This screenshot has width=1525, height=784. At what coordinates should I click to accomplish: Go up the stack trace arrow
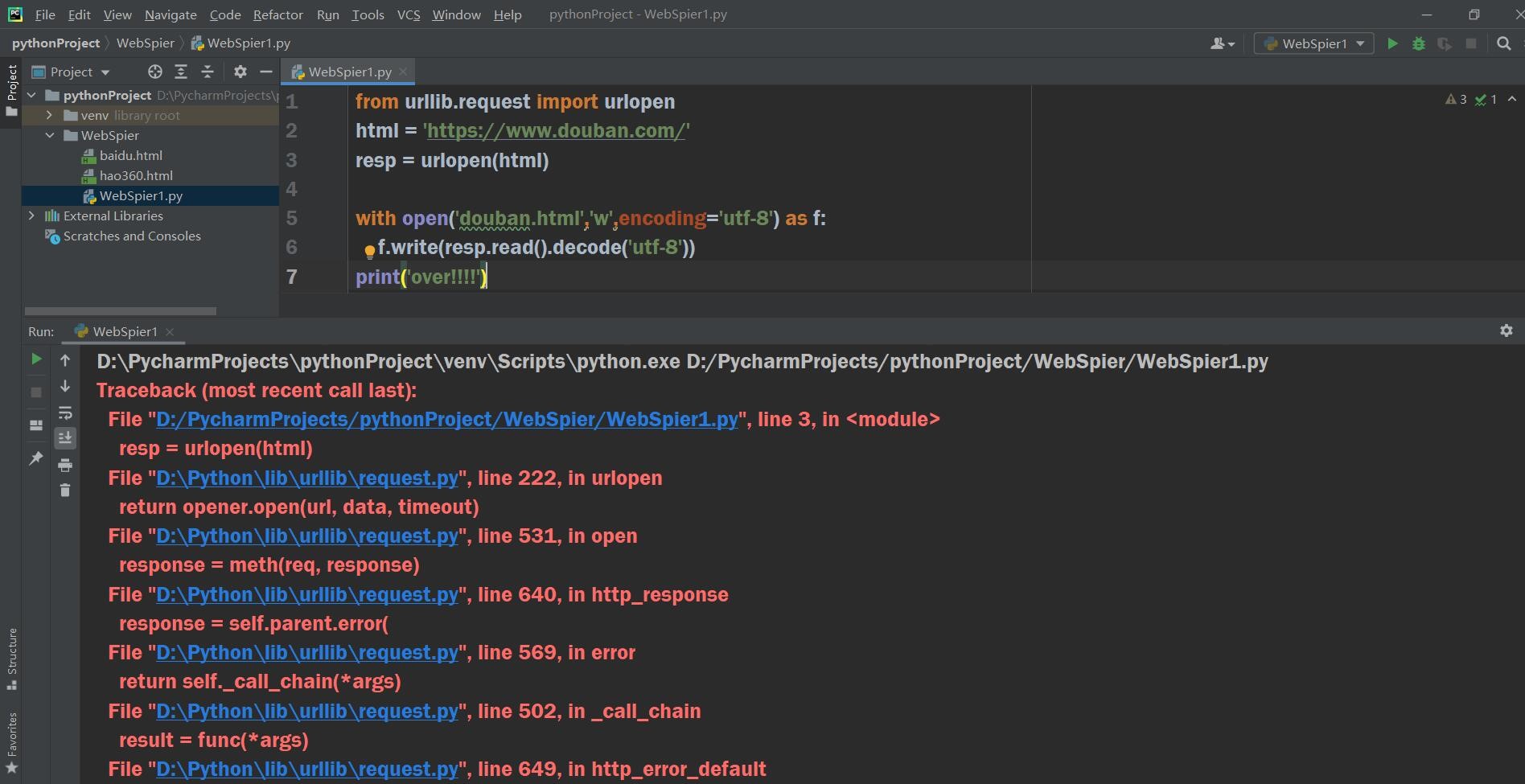(65, 360)
